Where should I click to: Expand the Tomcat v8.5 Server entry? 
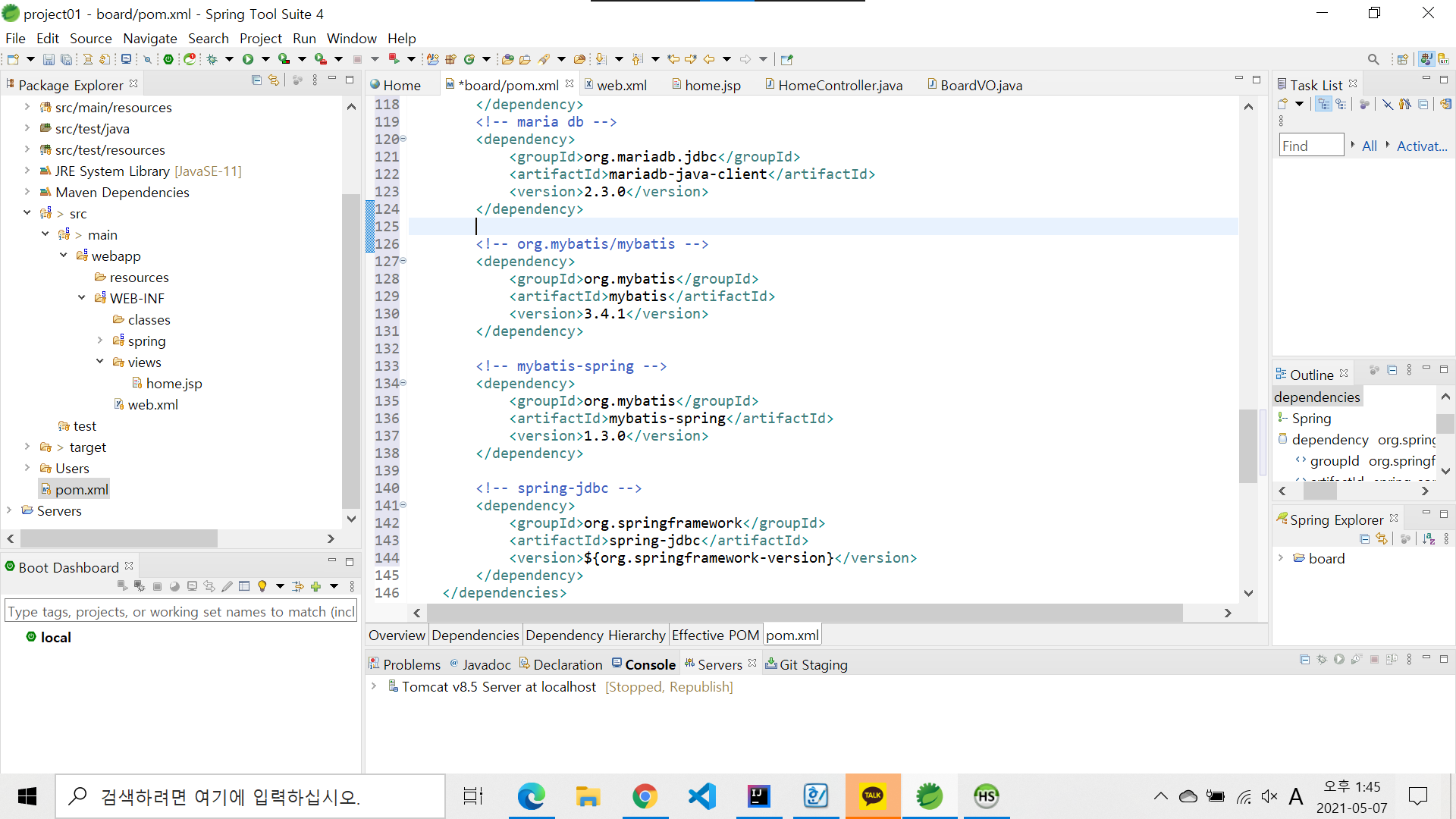tap(374, 686)
